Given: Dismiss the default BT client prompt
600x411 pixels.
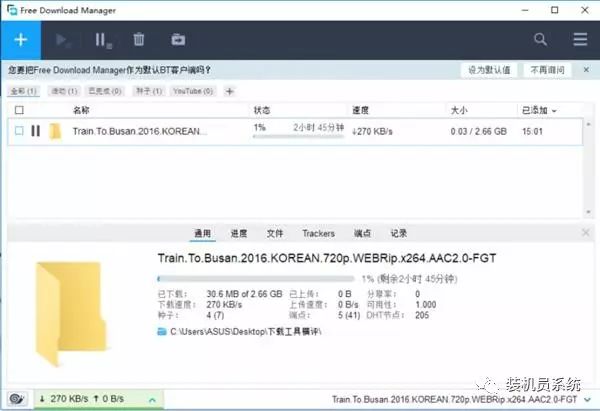Looking at the screenshot, I should click(x=586, y=70).
